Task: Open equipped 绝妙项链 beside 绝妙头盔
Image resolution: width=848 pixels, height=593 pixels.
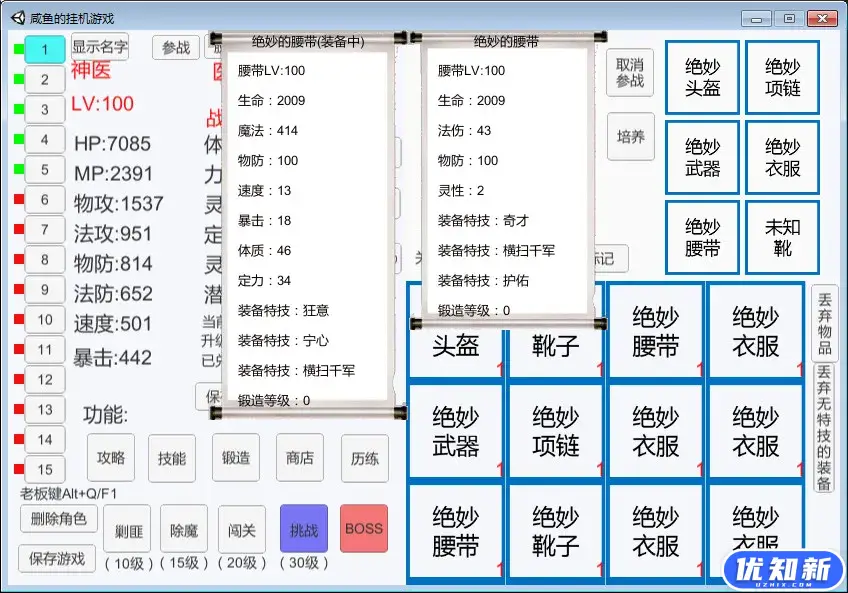Action: pyautogui.click(x=782, y=77)
